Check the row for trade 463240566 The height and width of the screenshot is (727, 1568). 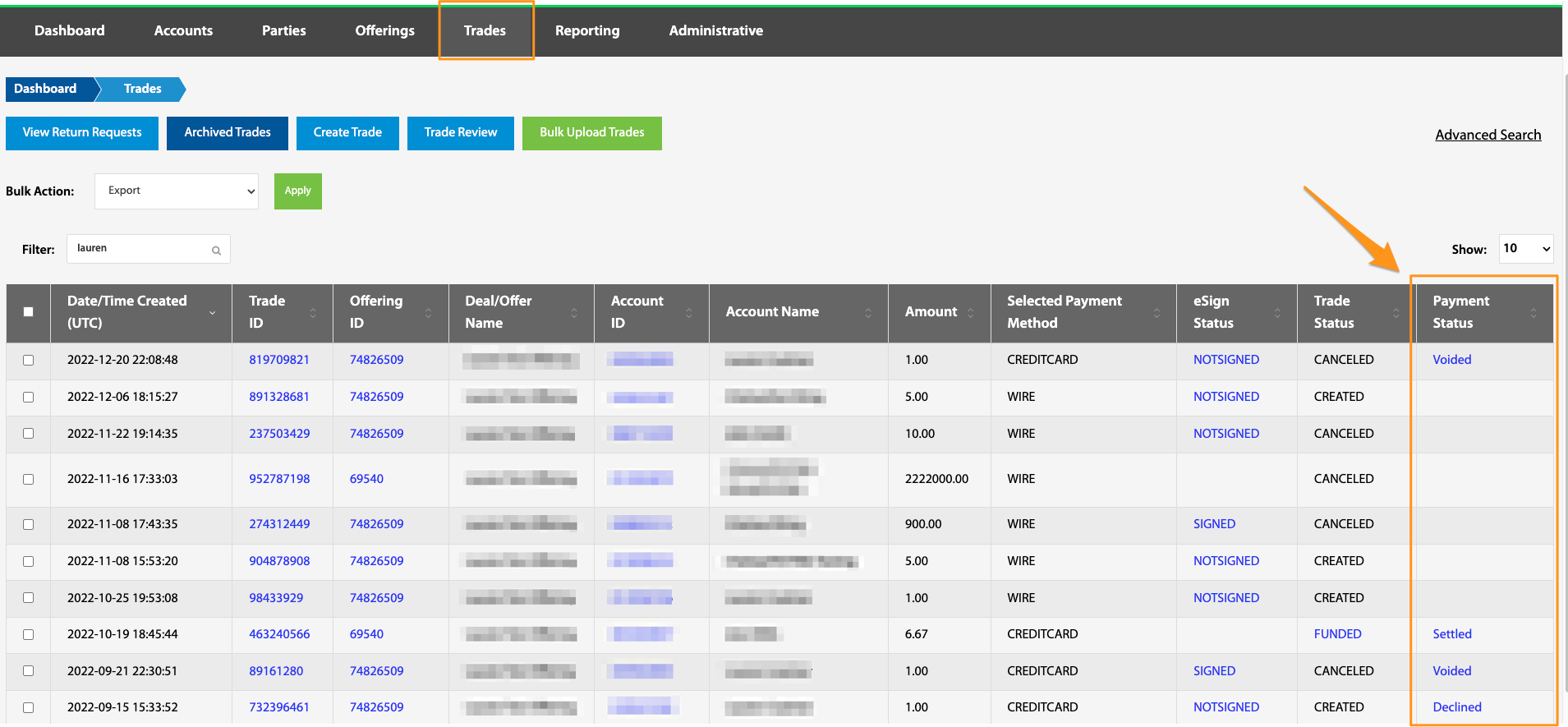(x=29, y=634)
